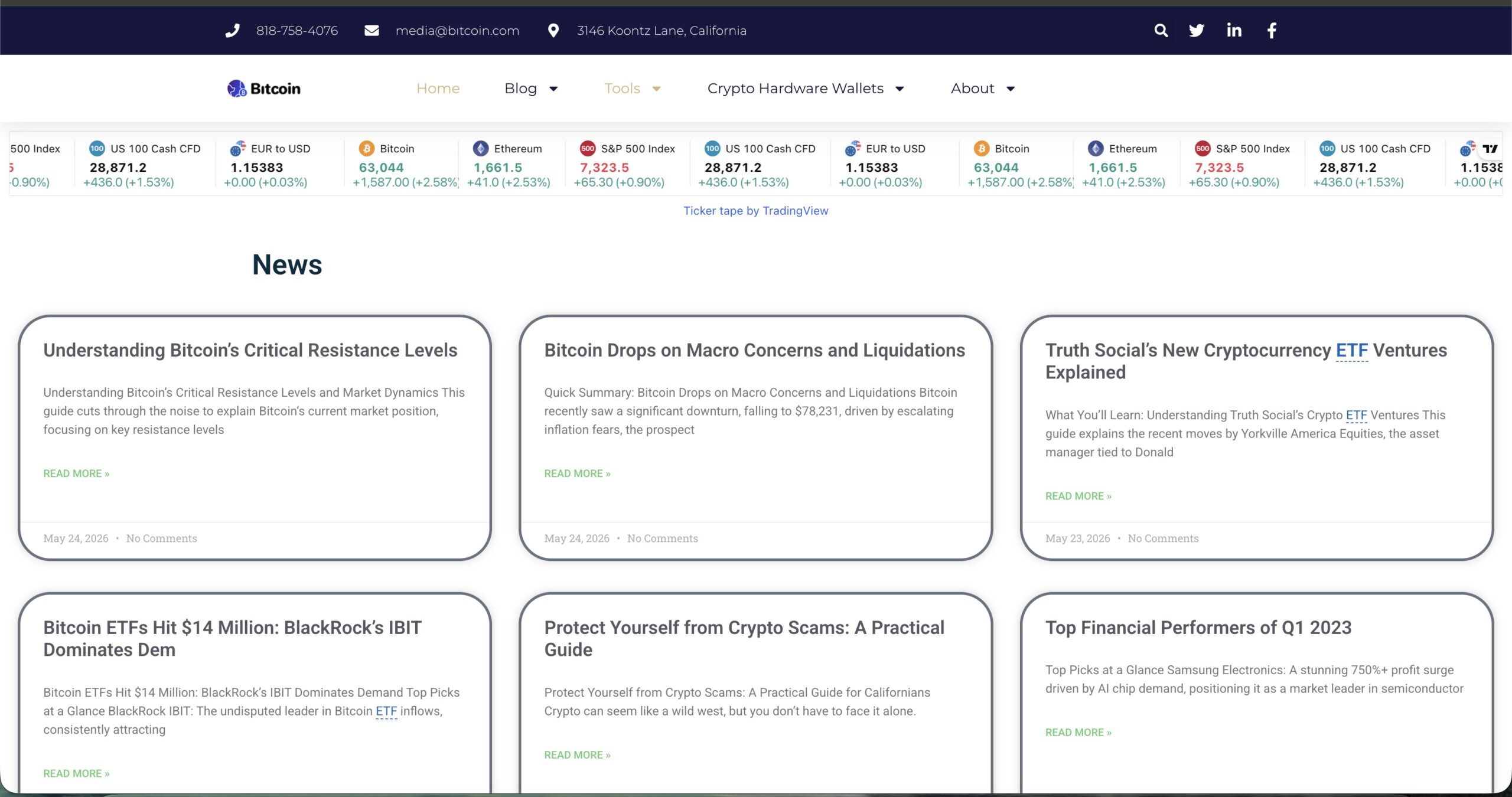The height and width of the screenshot is (797, 1512).
Task: Click the second S&P 500 Index red icon
Action: click(1203, 149)
